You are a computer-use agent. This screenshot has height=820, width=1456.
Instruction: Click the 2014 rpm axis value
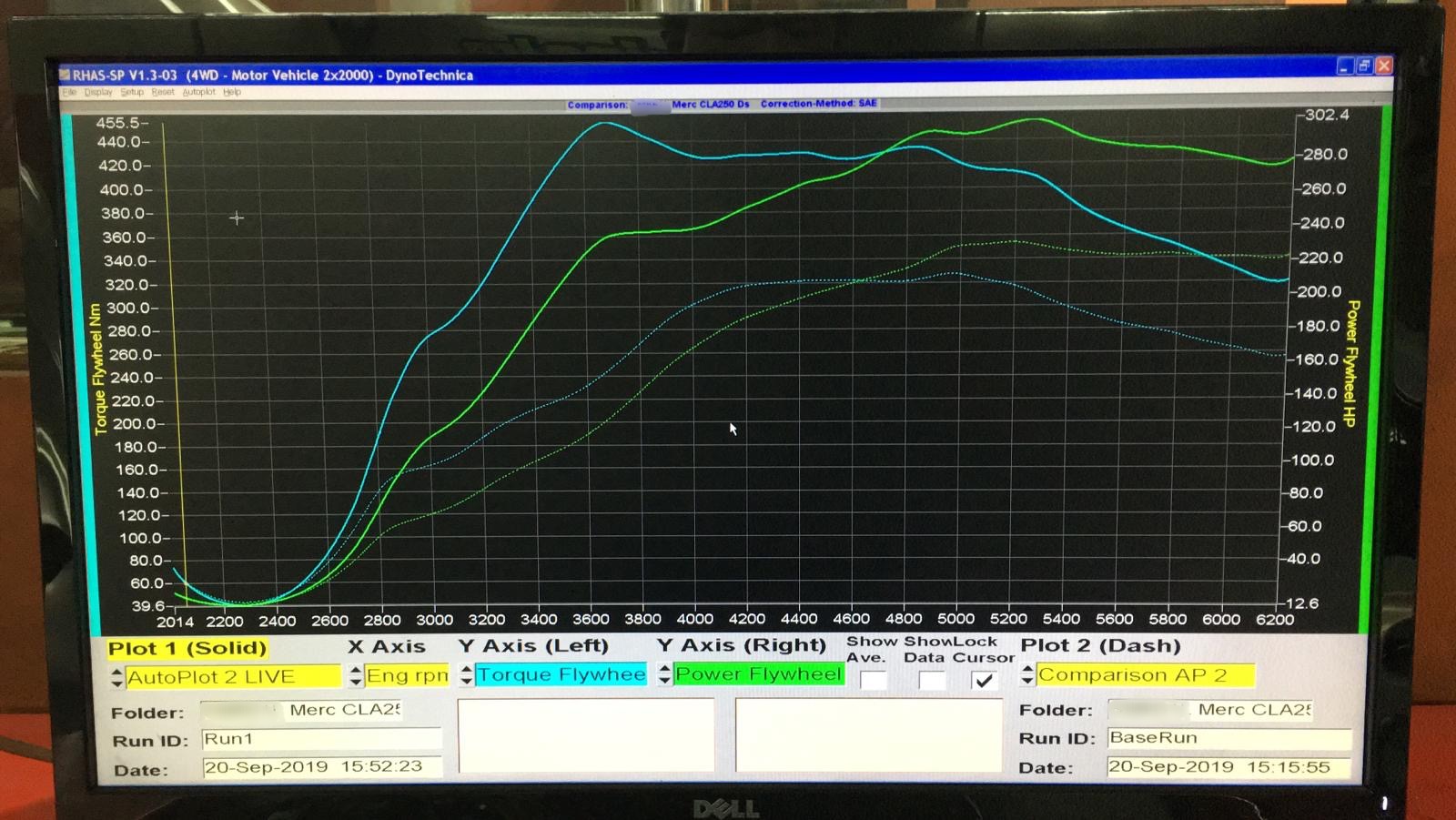175,622
